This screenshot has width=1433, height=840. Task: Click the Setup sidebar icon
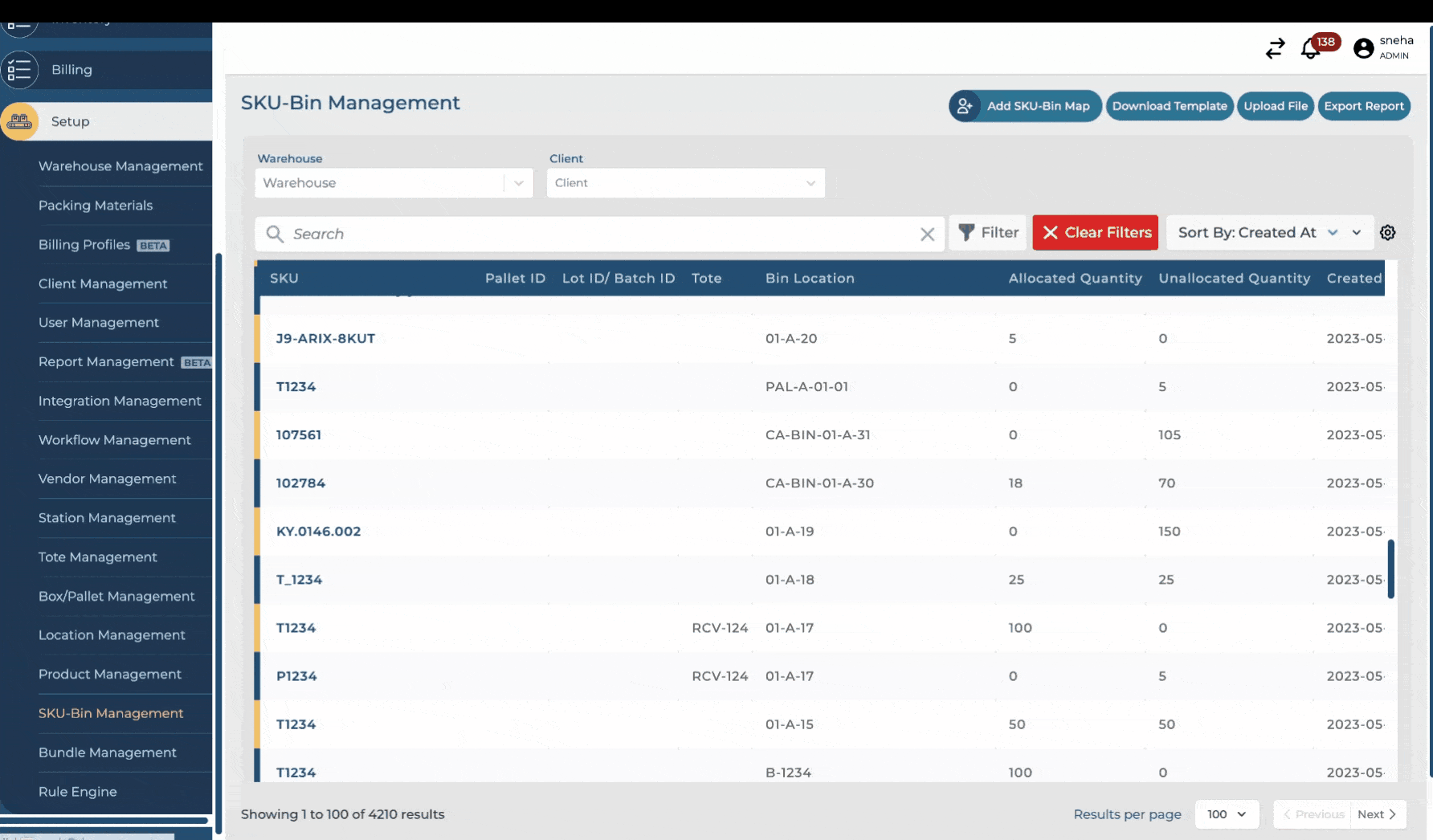click(x=19, y=121)
